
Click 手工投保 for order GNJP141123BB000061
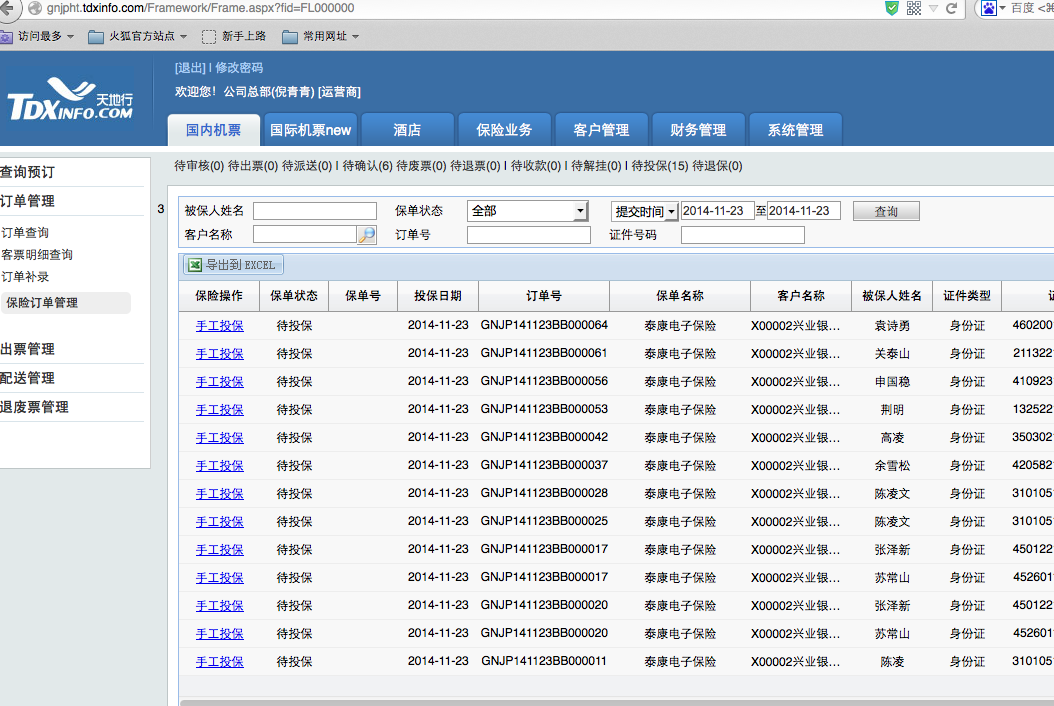(x=219, y=354)
